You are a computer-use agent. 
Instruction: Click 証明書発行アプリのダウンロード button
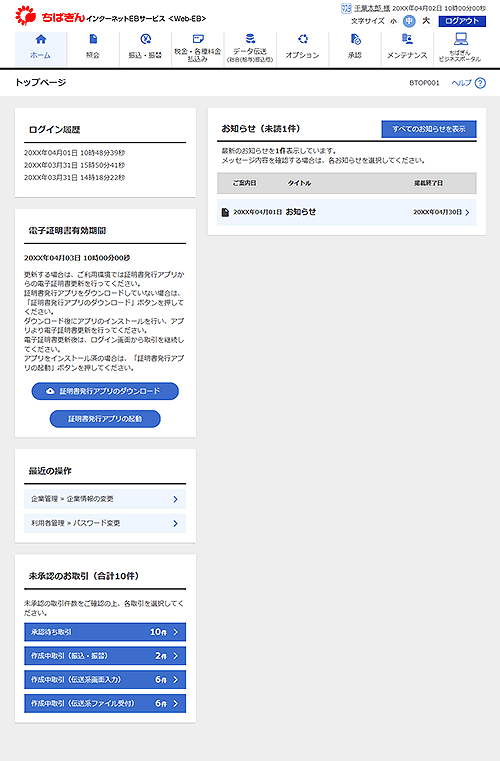point(105,391)
